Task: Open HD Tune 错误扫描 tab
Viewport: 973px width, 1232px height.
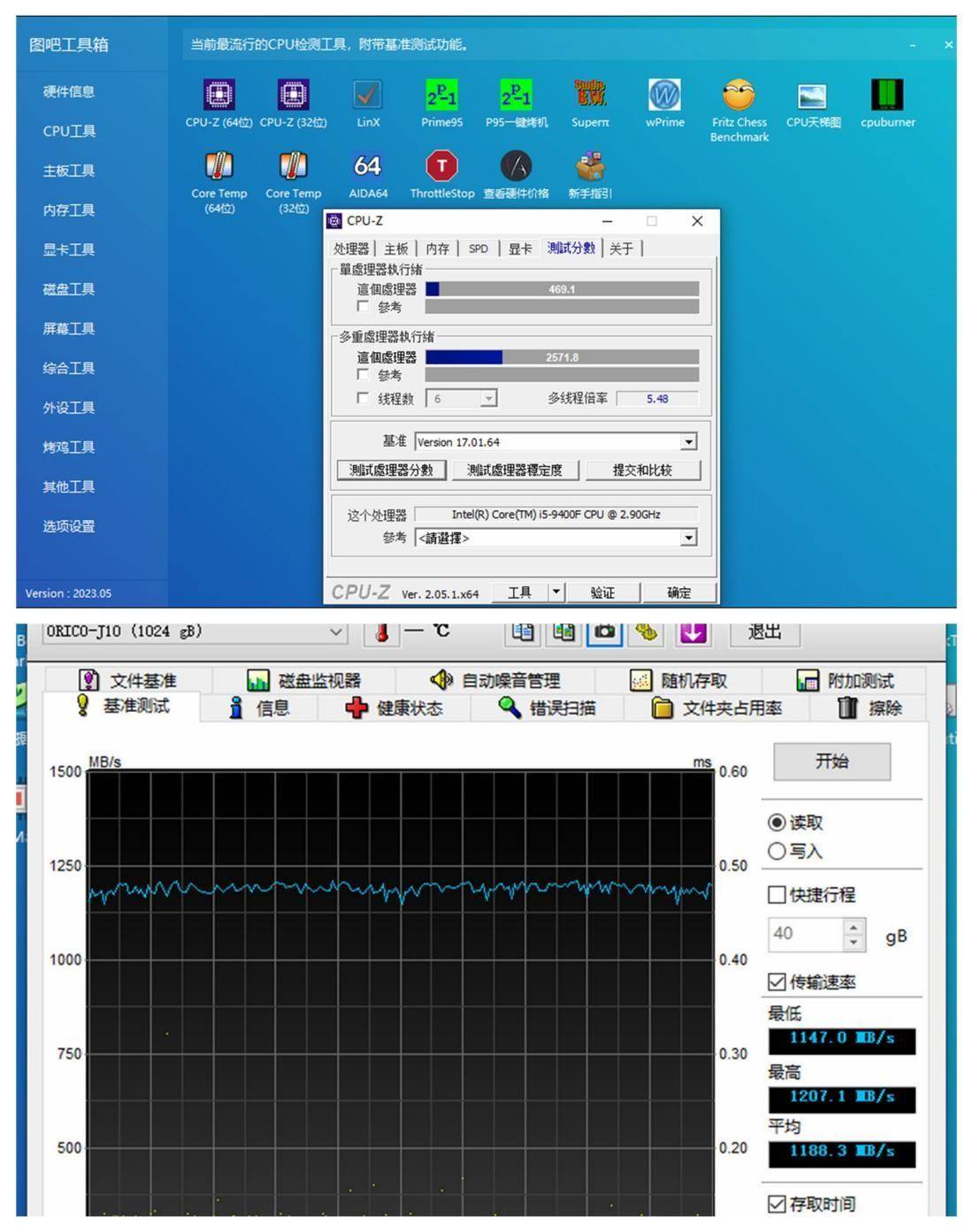Action: coord(547,708)
